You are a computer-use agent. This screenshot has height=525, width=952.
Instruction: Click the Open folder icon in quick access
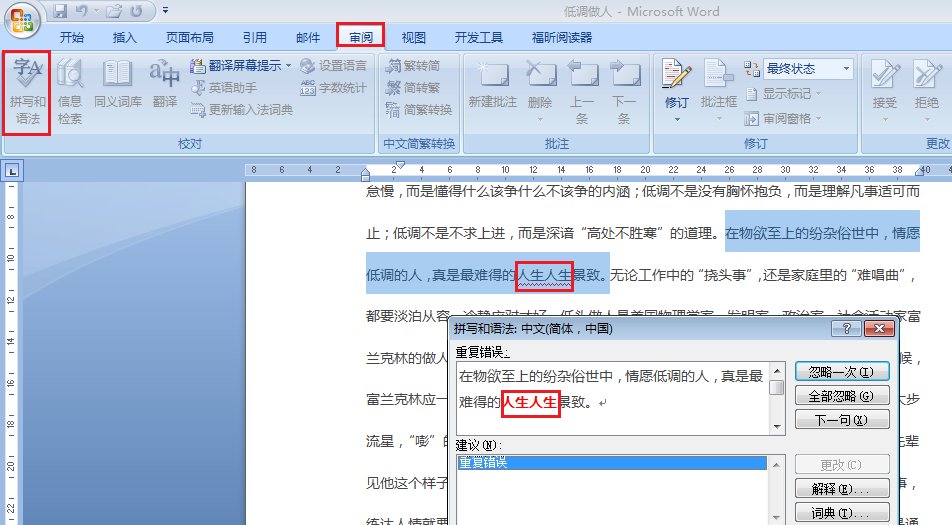pos(114,11)
